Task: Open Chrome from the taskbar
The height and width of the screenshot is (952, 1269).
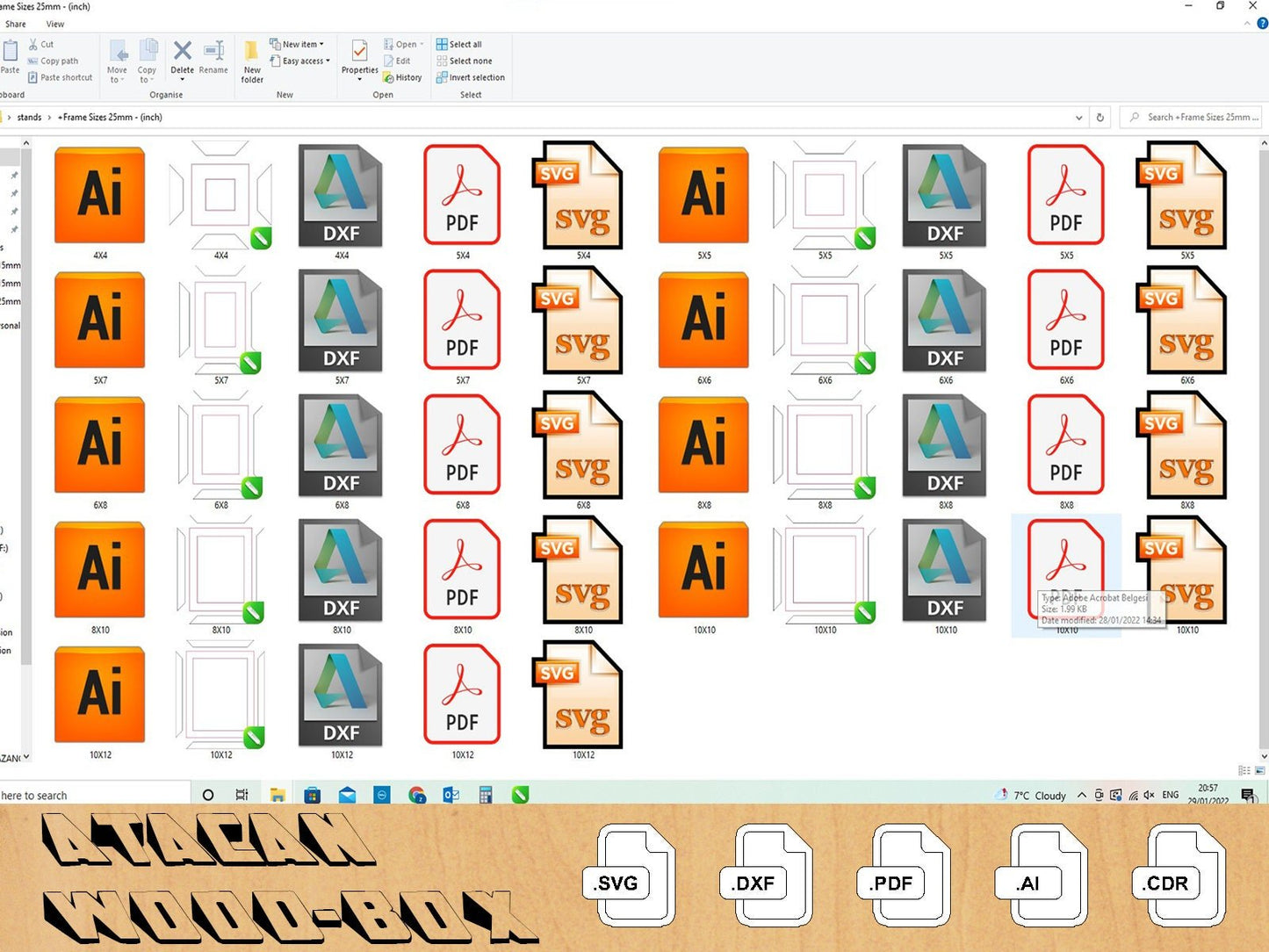Action: click(x=417, y=795)
